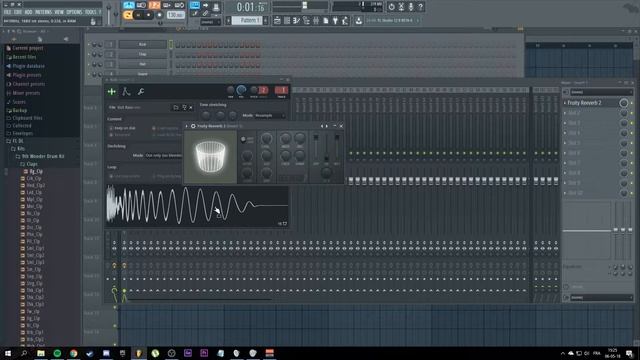
Task: Open Chrome from the taskbar
Action: (73, 353)
